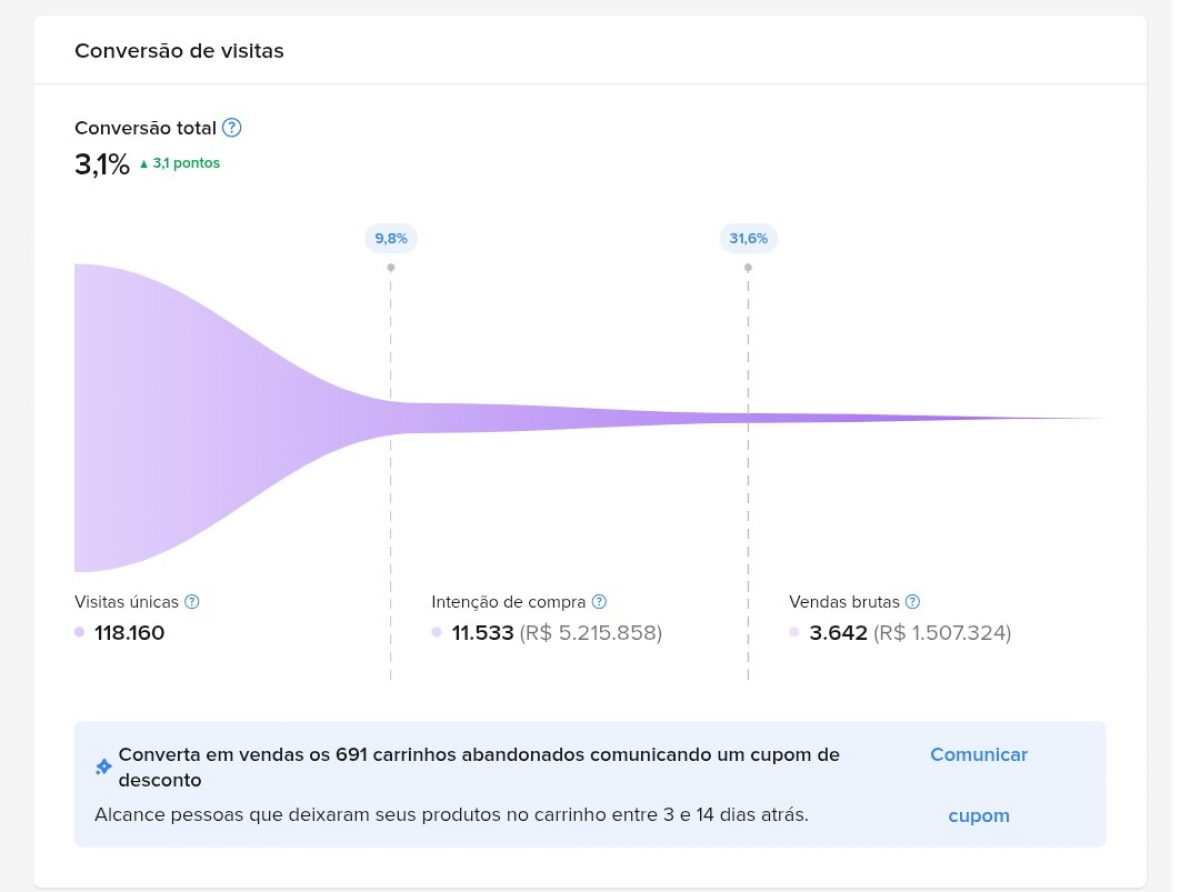Open the 31,6% conversion rate badge
The height and width of the screenshot is (892, 1200).
(x=748, y=238)
